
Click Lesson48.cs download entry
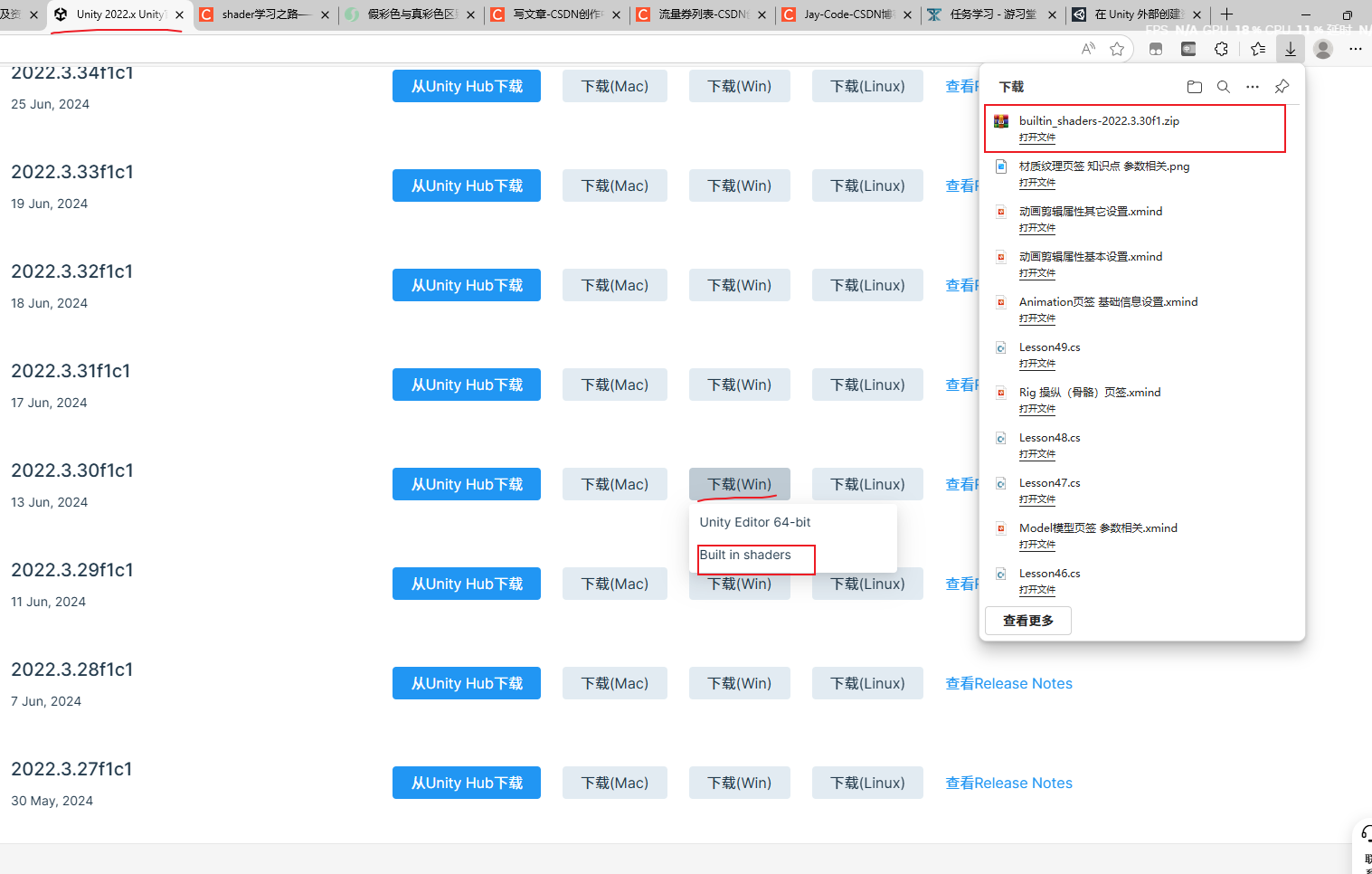tap(1141, 445)
